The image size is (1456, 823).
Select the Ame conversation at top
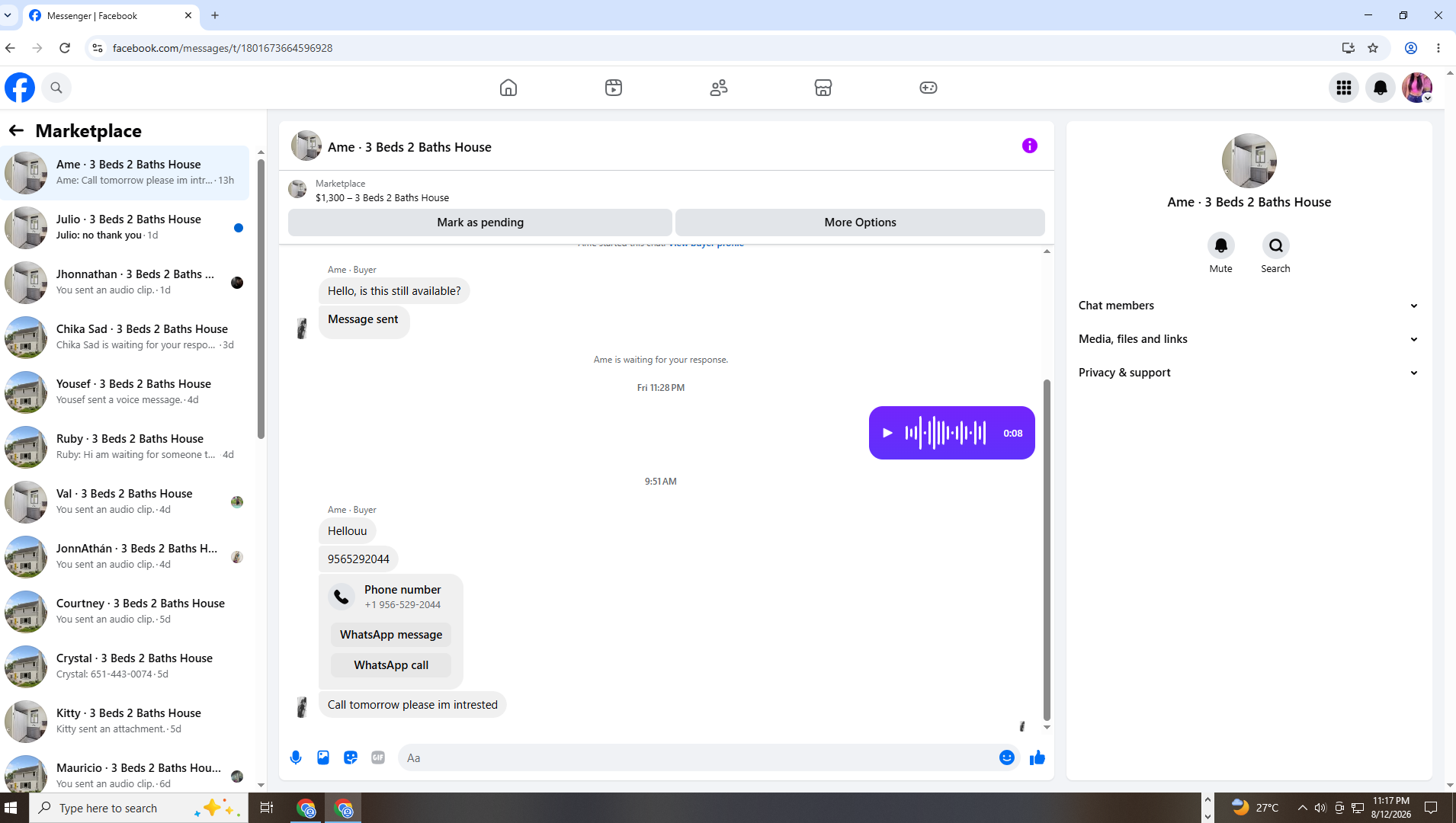125,173
